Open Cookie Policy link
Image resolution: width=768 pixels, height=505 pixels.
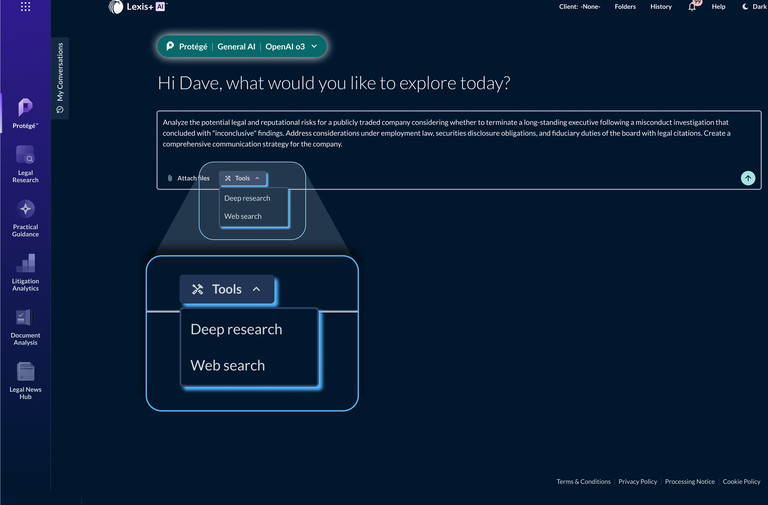pyautogui.click(x=741, y=481)
